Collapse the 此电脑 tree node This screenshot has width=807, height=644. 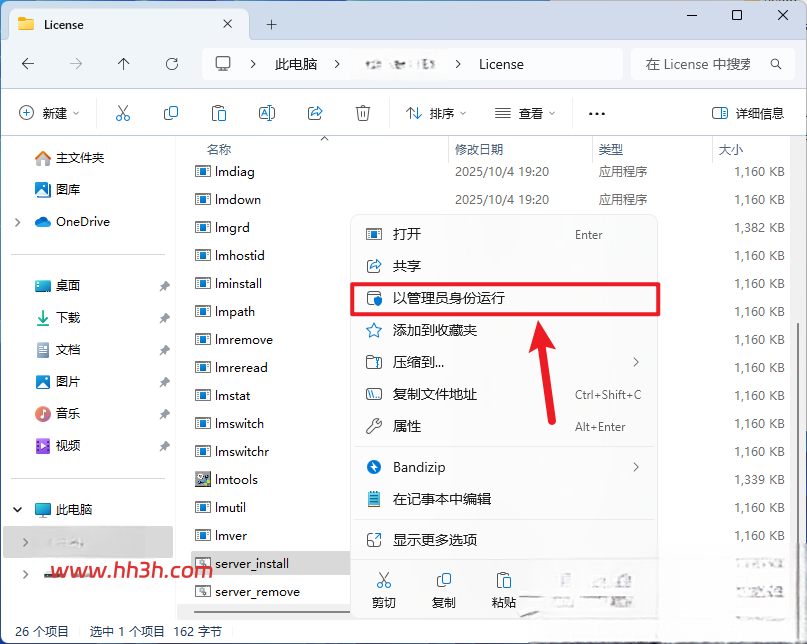17,510
